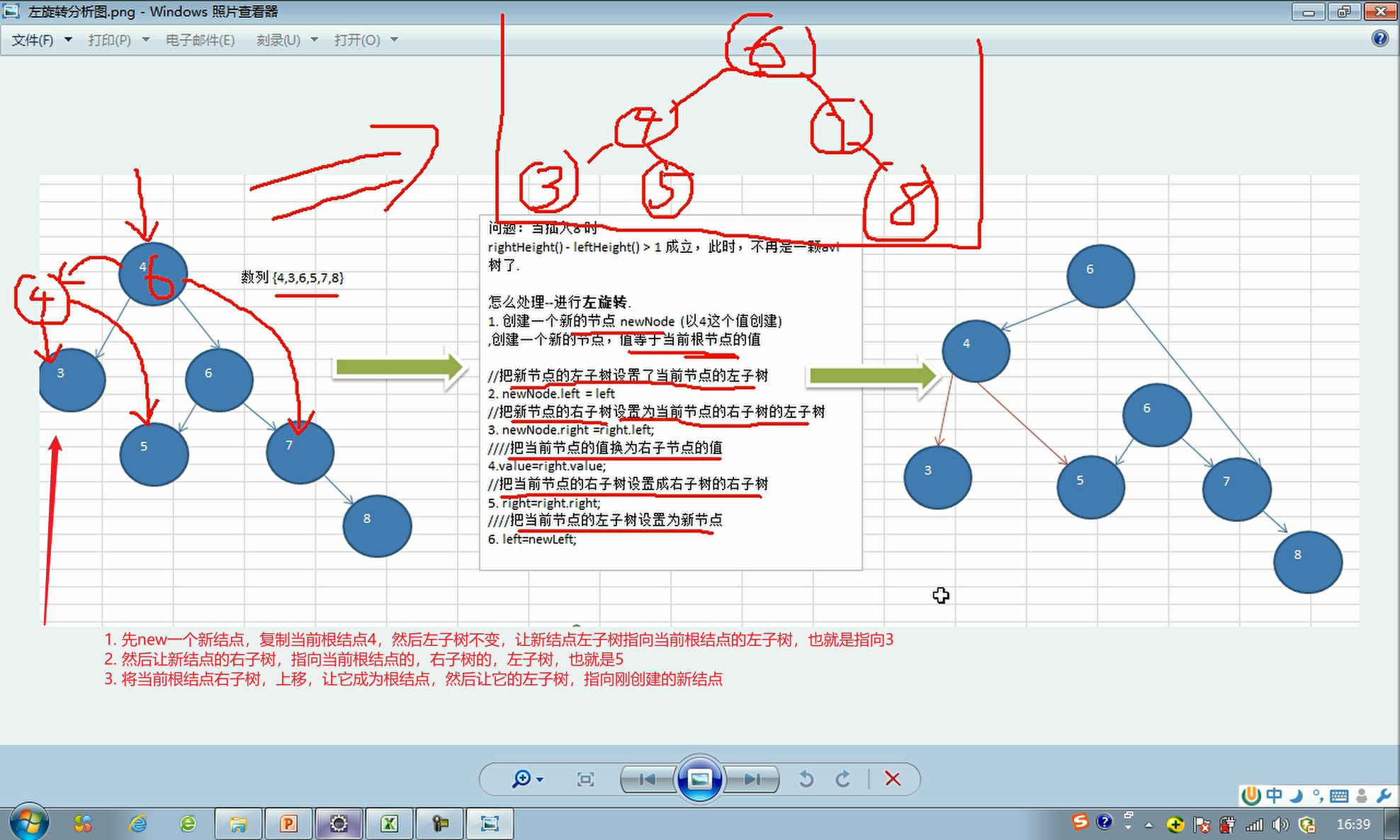This screenshot has width=1400, height=840.
Task: Go to the next photo
Action: (752, 780)
